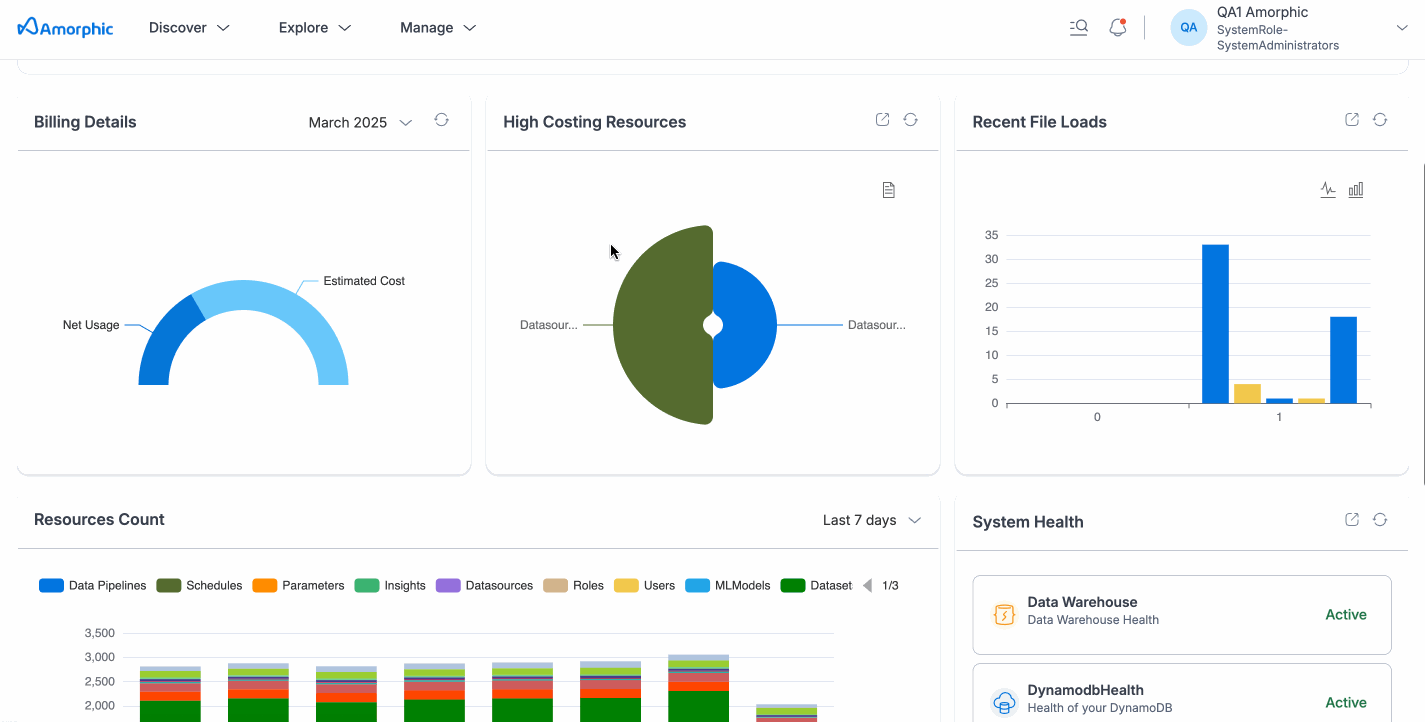Toggle Schedules legend series
Viewport: 1425px width, 722px height.
(199, 585)
